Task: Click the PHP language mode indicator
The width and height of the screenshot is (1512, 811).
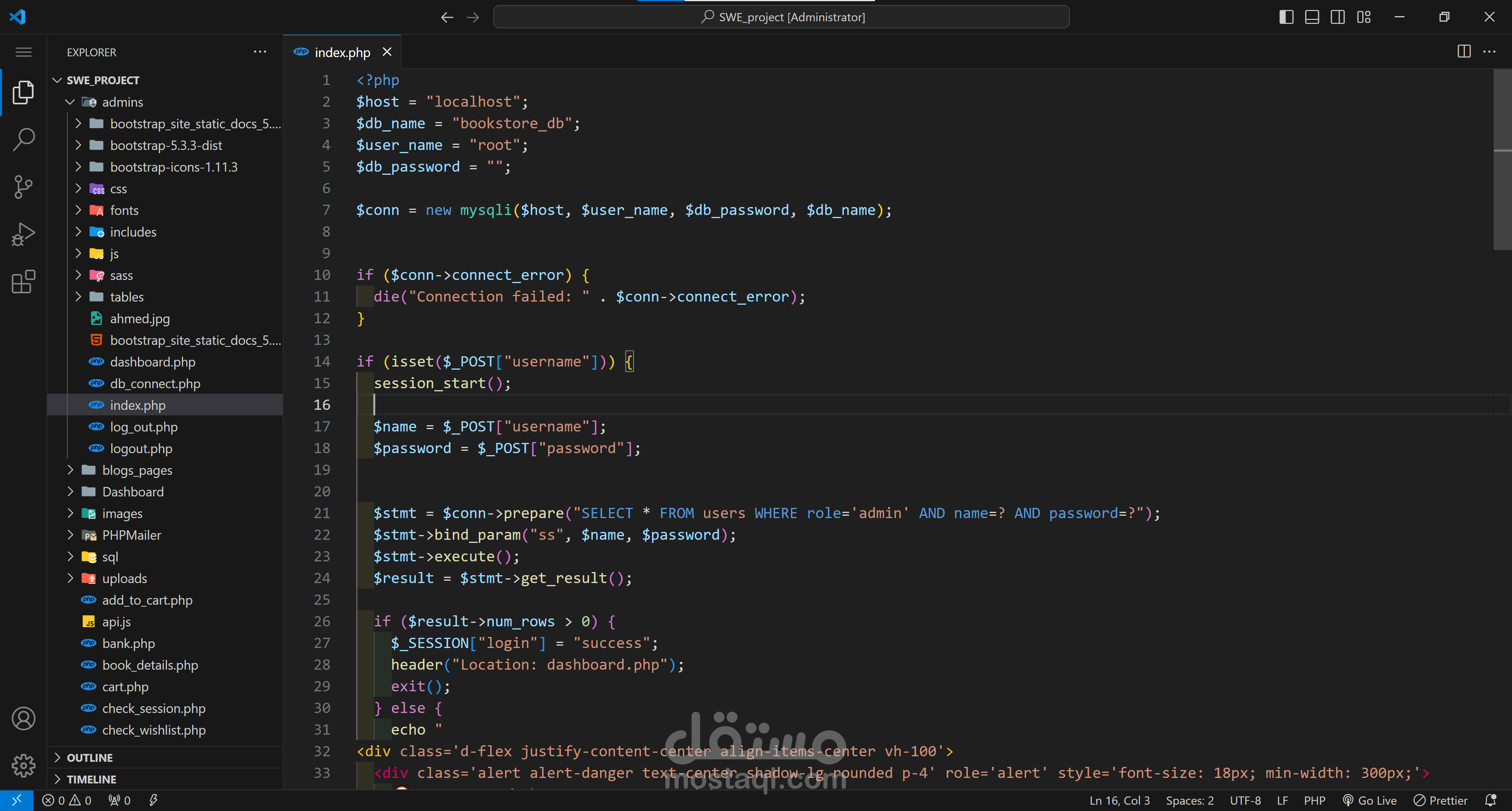Action: [1314, 800]
